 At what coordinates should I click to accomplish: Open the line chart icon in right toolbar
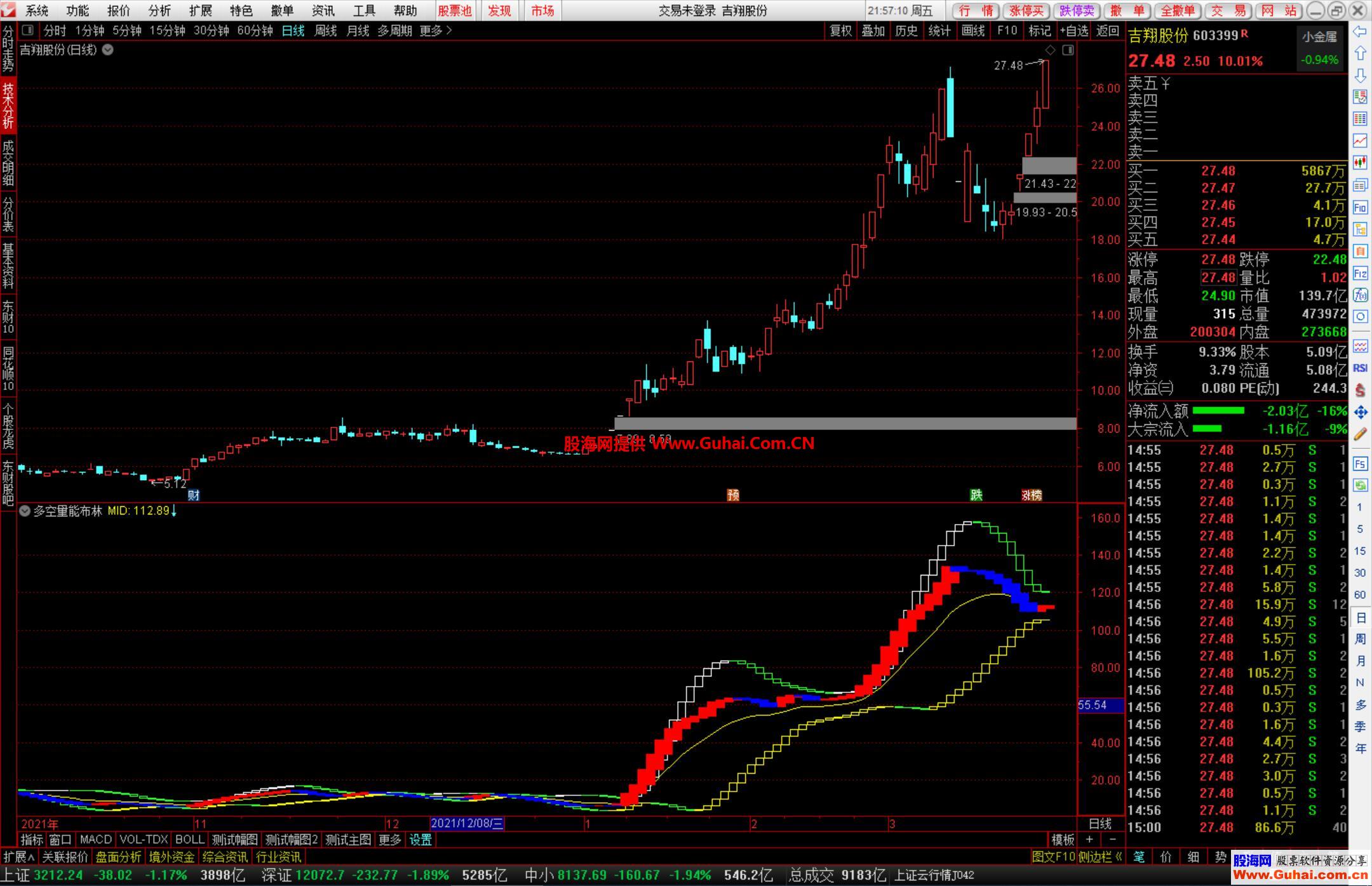pyautogui.click(x=1360, y=140)
